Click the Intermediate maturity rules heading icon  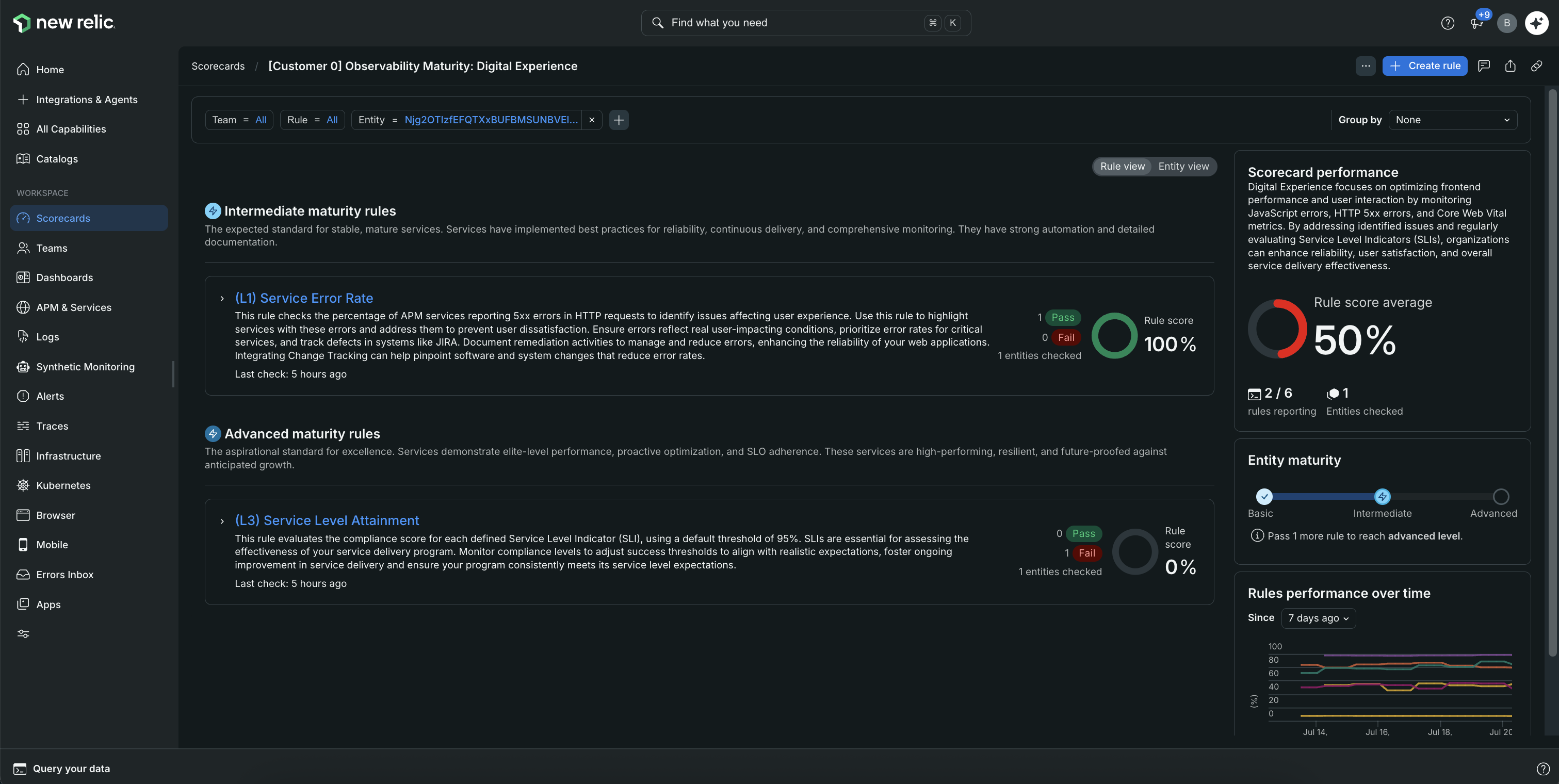click(x=213, y=211)
